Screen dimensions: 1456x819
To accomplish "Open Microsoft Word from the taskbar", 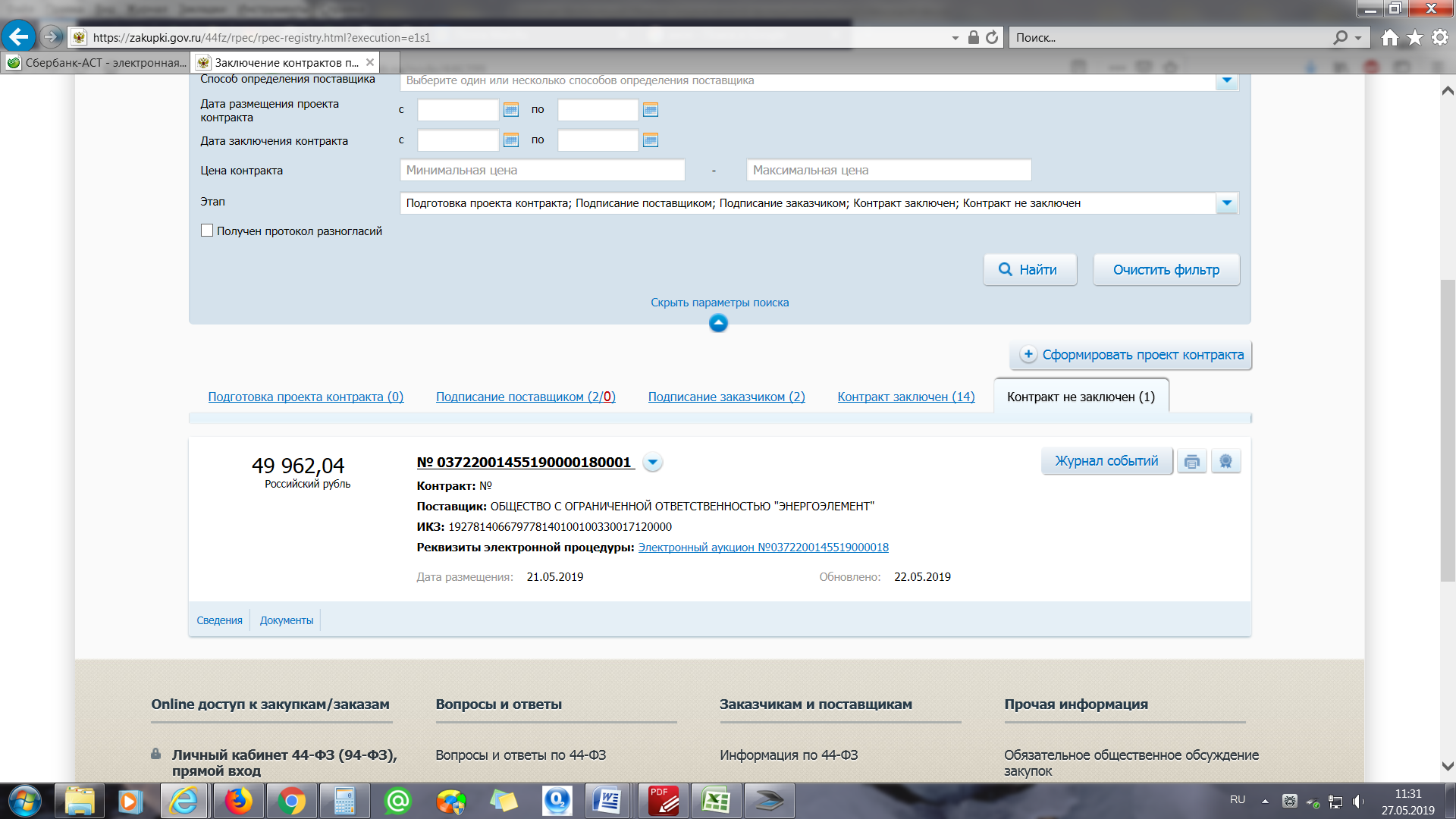I will pyautogui.click(x=607, y=801).
